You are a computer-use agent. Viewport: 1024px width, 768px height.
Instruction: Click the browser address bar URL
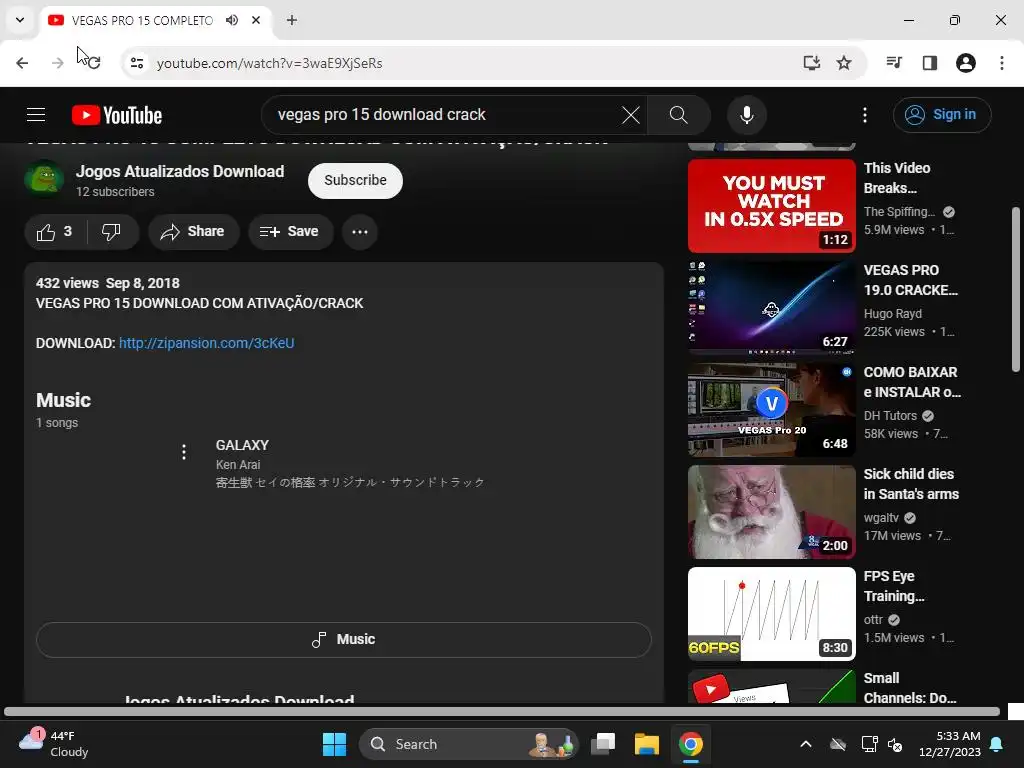coord(269,63)
